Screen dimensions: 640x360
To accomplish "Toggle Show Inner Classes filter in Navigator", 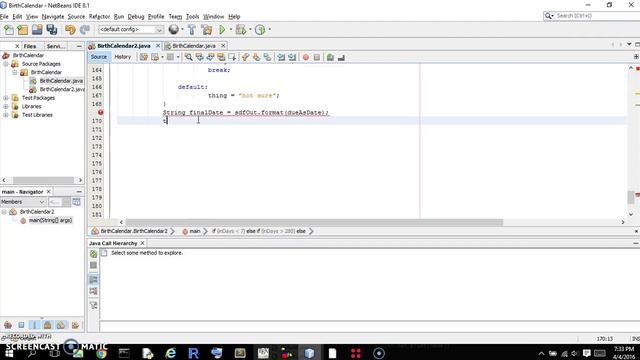I will (x=61, y=325).
